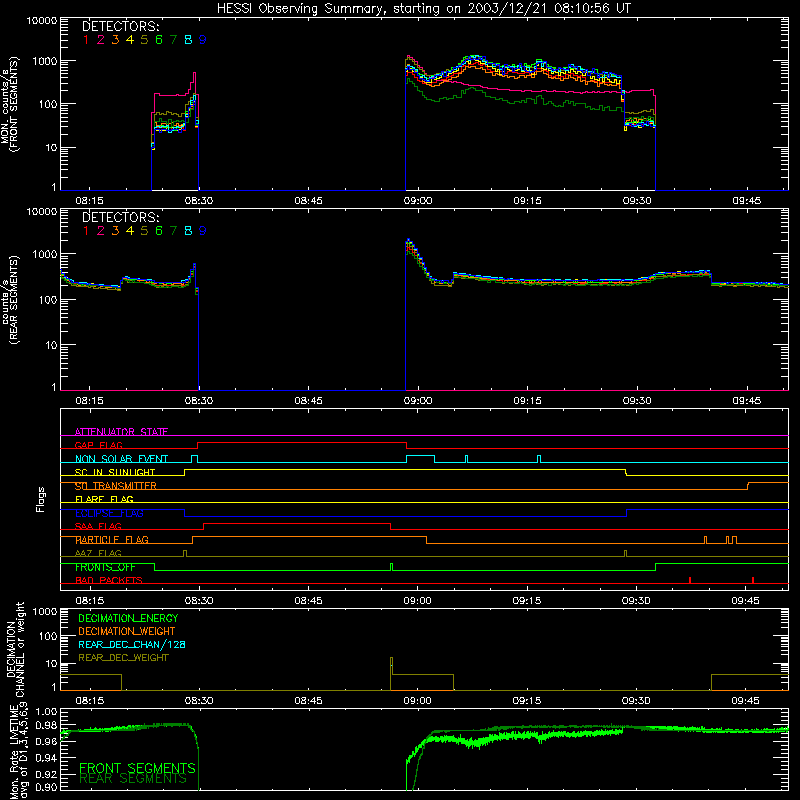The image size is (800, 800).
Task: Select the PARTICLE_FLAG label
Action: click(x=112, y=540)
